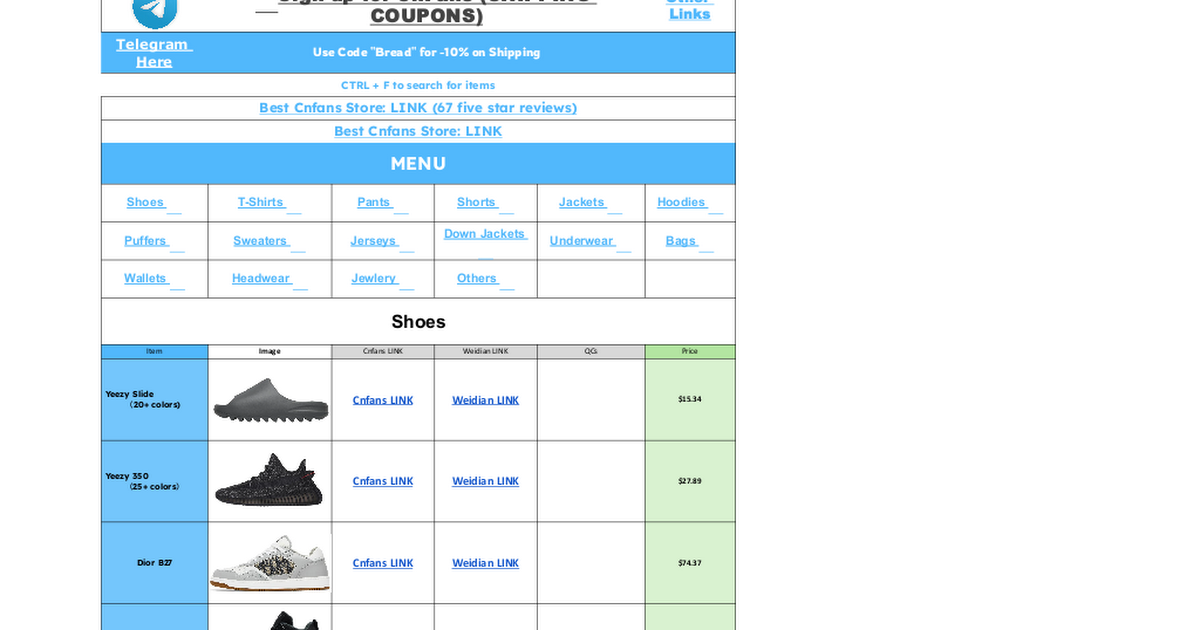Click the QCs column header
This screenshot has width=1200, height=630.
[591, 352]
